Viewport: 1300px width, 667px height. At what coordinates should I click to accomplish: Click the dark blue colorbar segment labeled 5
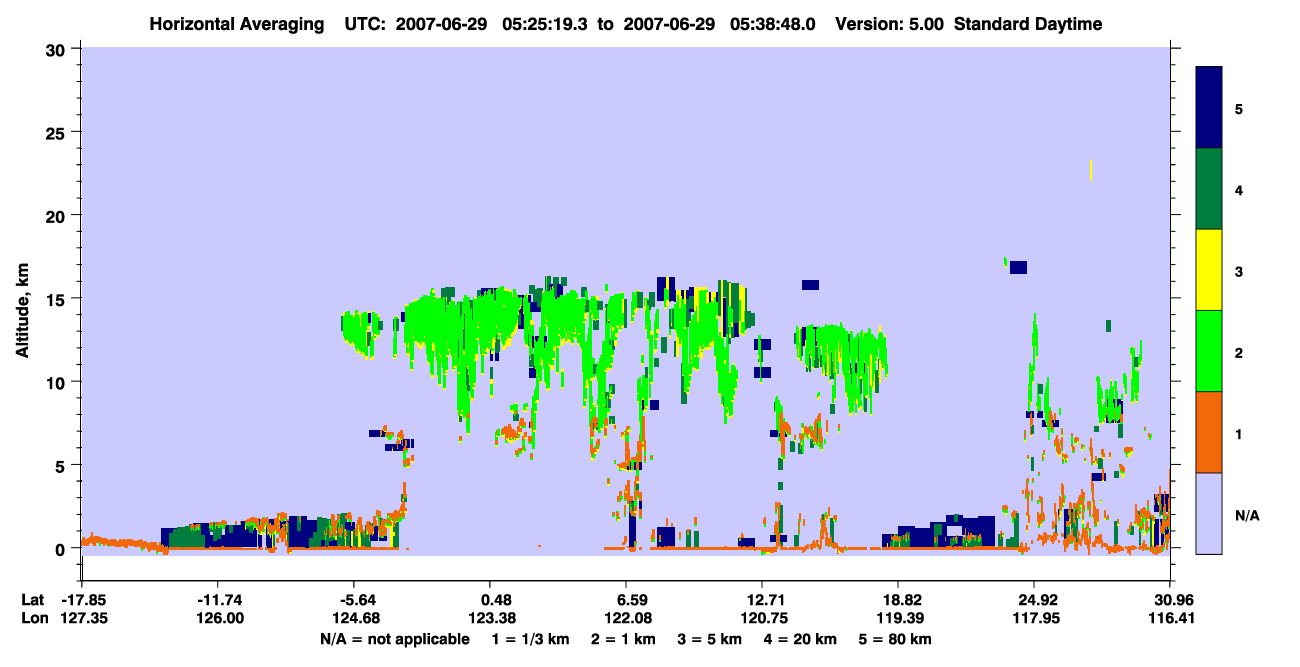tap(1210, 108)
